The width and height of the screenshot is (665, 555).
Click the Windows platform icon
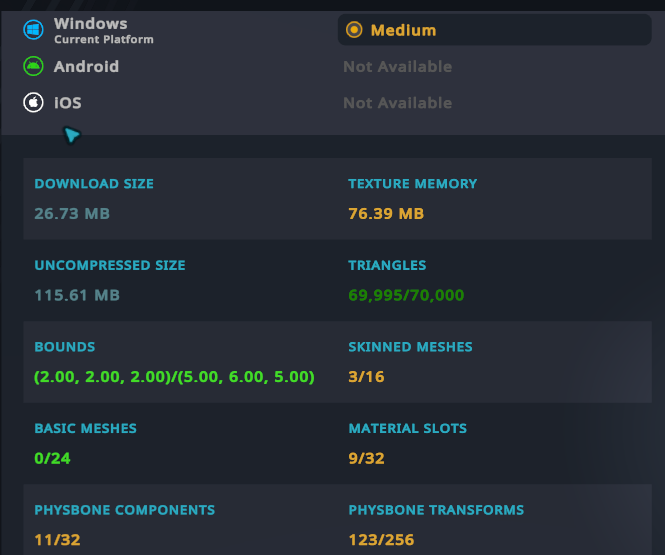[33, 30]
